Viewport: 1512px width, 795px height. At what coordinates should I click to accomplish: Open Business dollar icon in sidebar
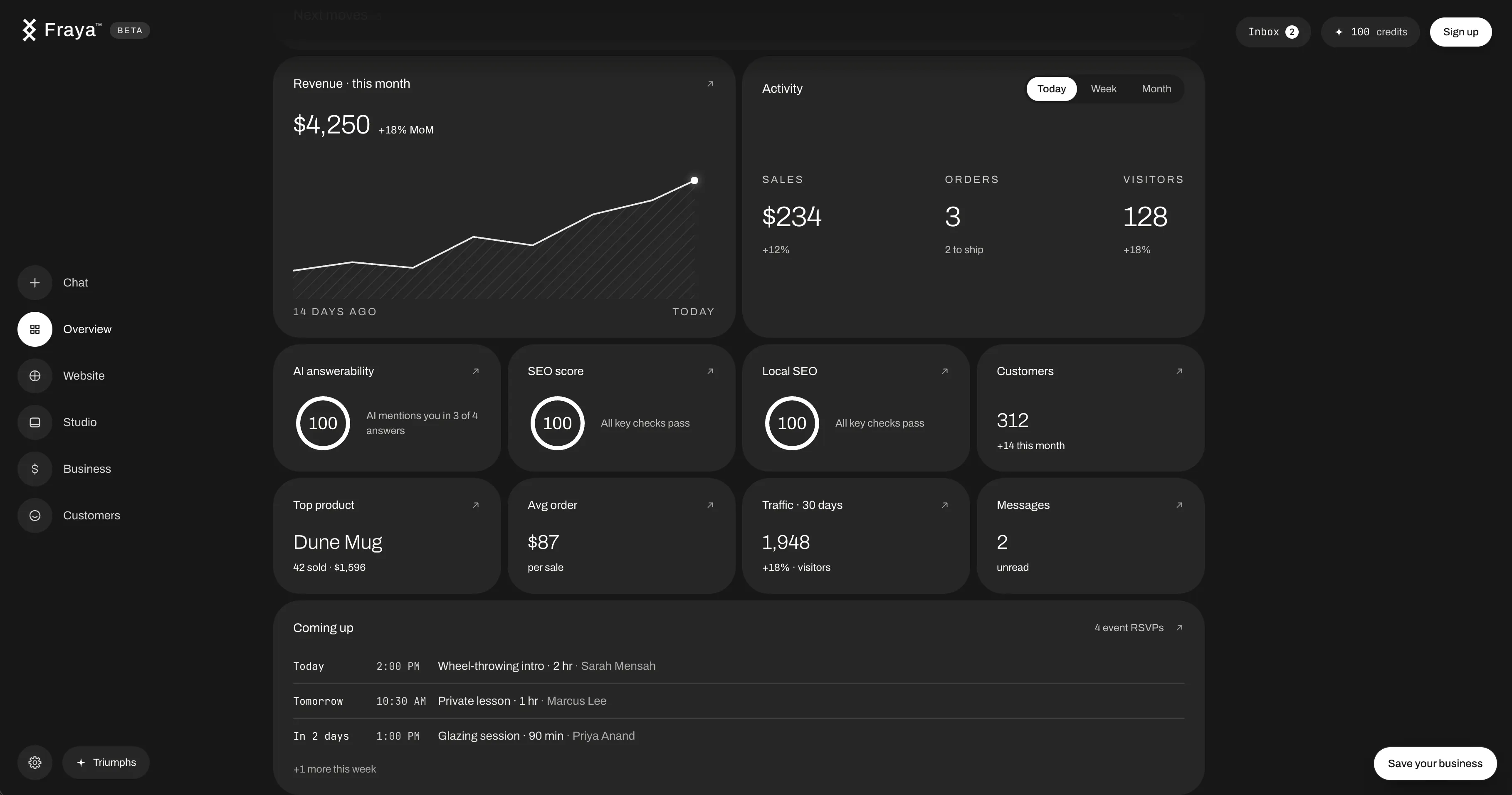[x=35, y=469]
